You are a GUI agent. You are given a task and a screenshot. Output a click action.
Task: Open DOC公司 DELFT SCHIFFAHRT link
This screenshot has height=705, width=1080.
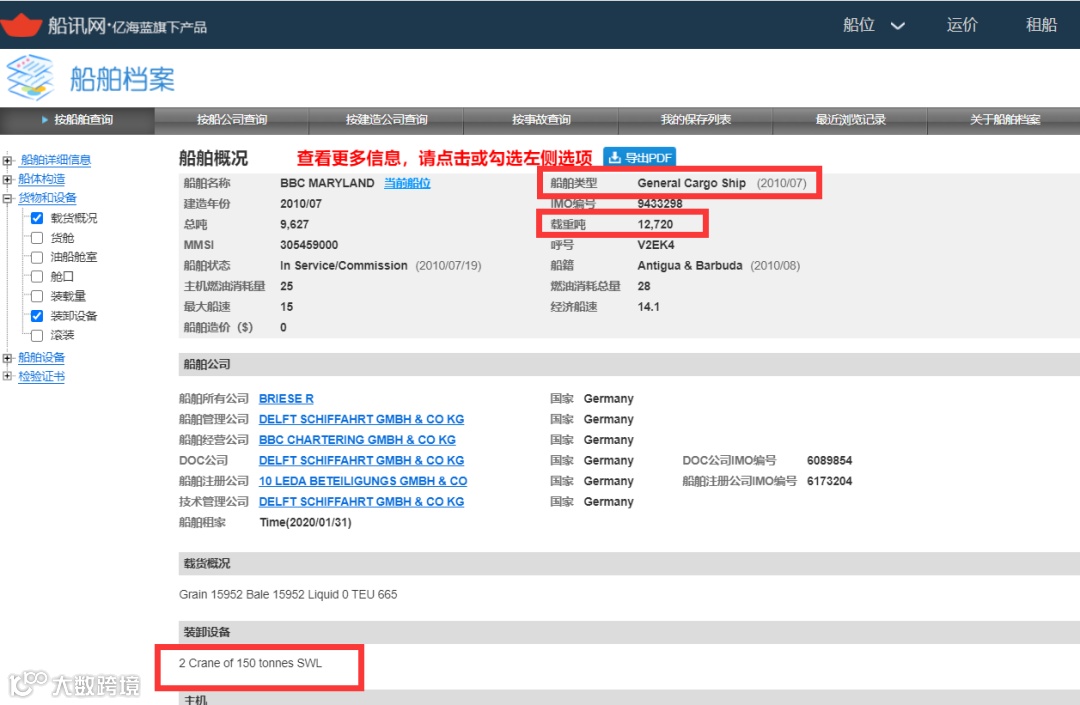point(361,461)
